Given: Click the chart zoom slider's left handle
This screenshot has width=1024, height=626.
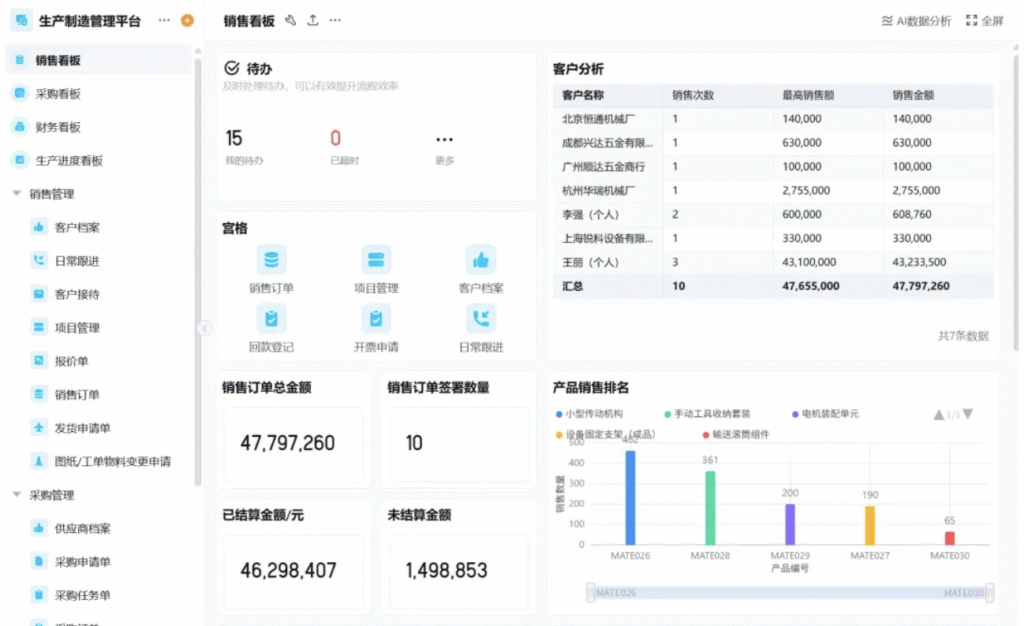Looking at the screenshot, I should [x=591, y=593].
